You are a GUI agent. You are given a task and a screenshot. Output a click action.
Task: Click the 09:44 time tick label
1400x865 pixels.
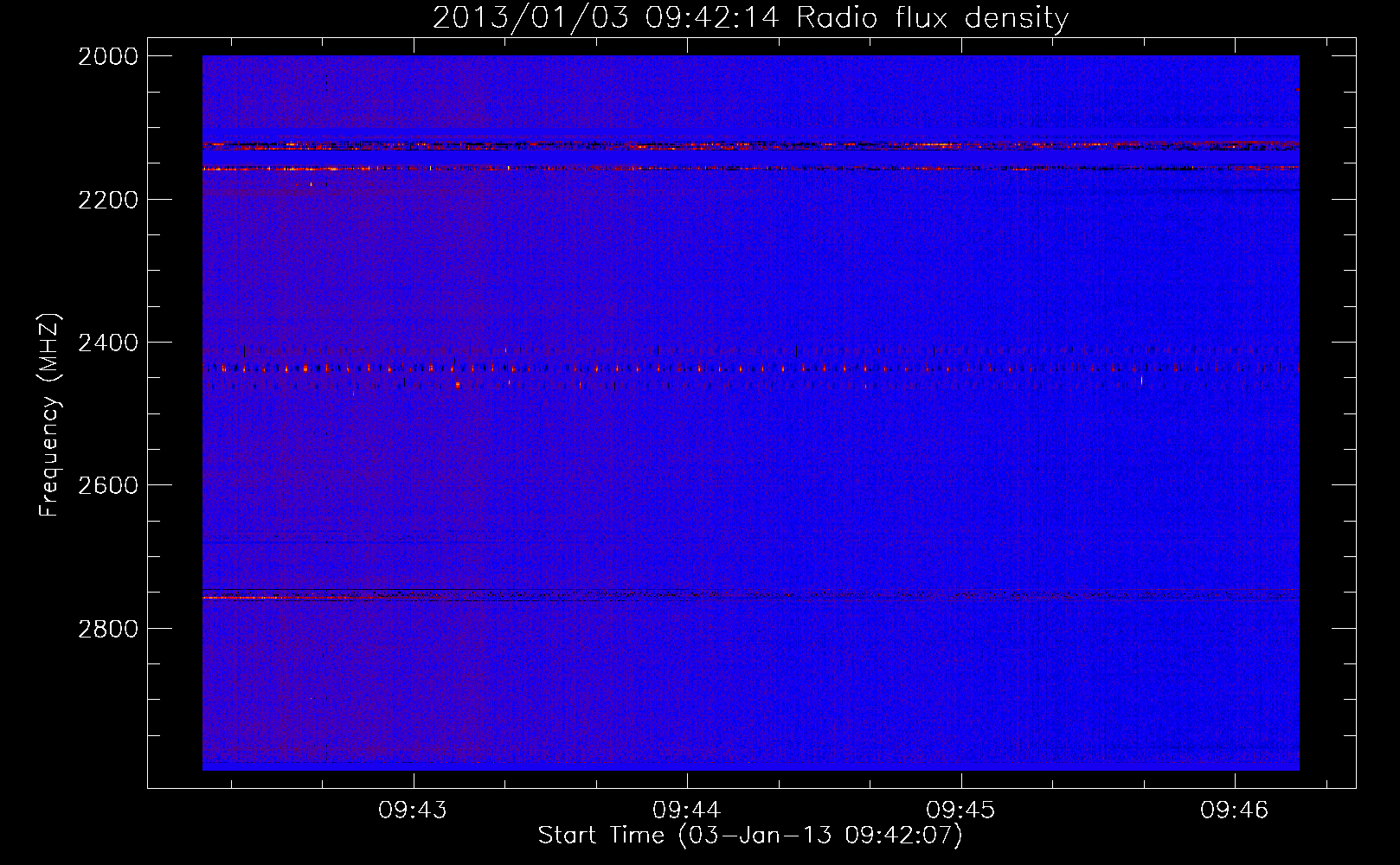[687, 811]
